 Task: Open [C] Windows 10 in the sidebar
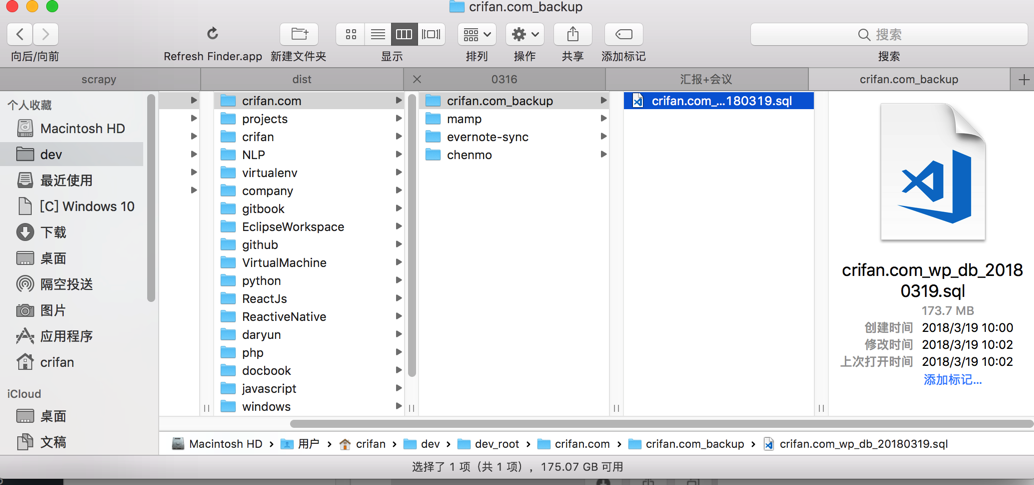click(x=71, y=206)
